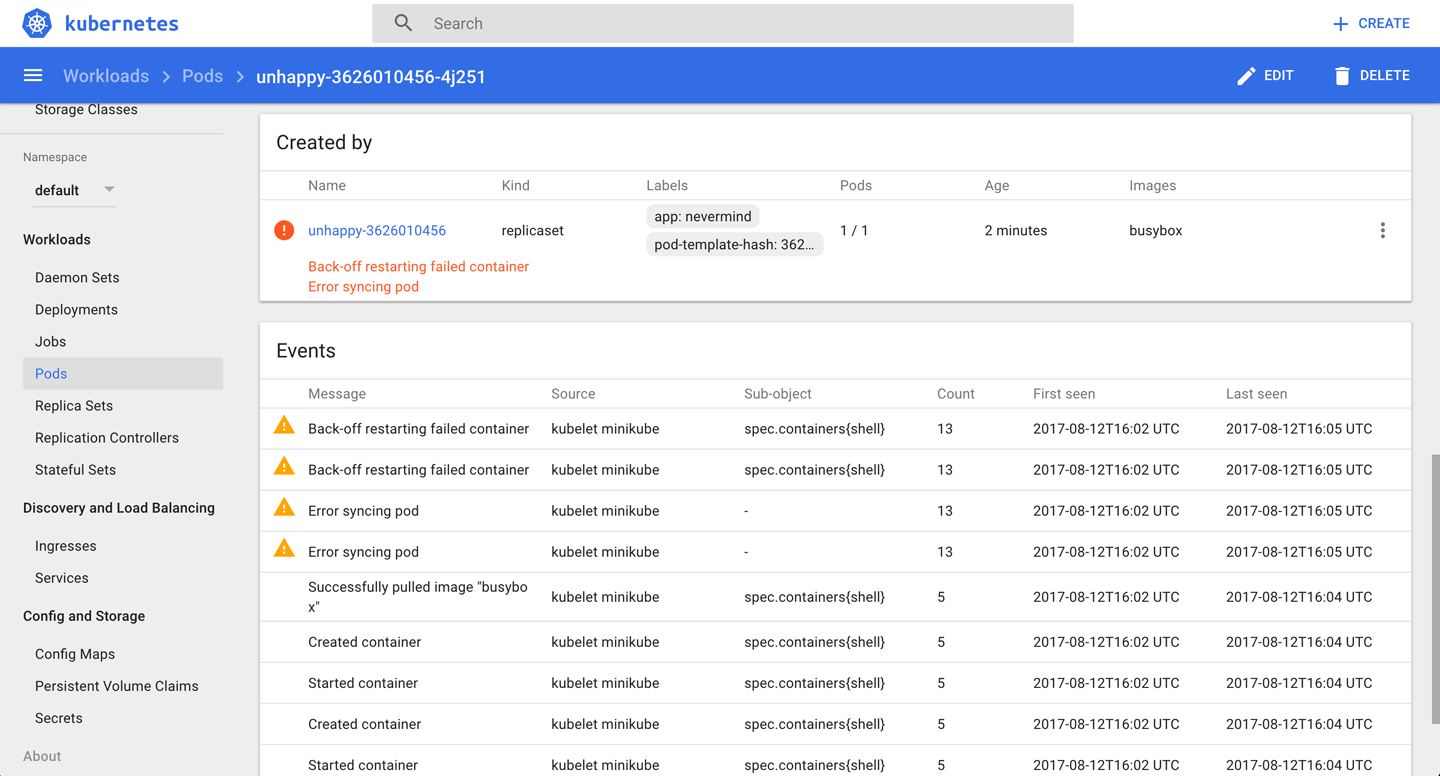This screenshot has height=776, width=1440.
Task: Click the red error icon next to unhappy-3626010456
Action: click(284, 230)
